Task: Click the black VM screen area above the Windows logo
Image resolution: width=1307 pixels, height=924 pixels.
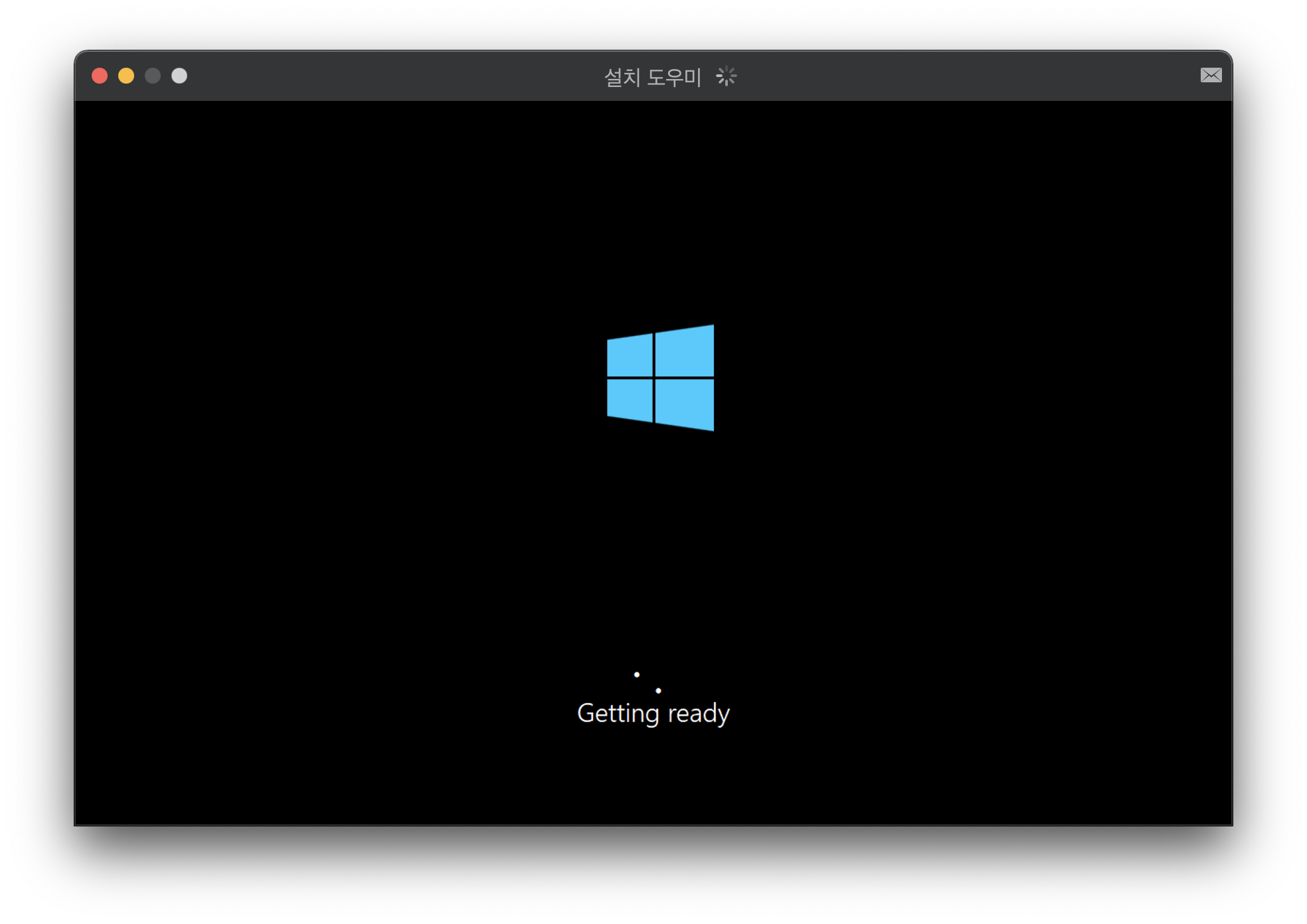Action: 653,212
